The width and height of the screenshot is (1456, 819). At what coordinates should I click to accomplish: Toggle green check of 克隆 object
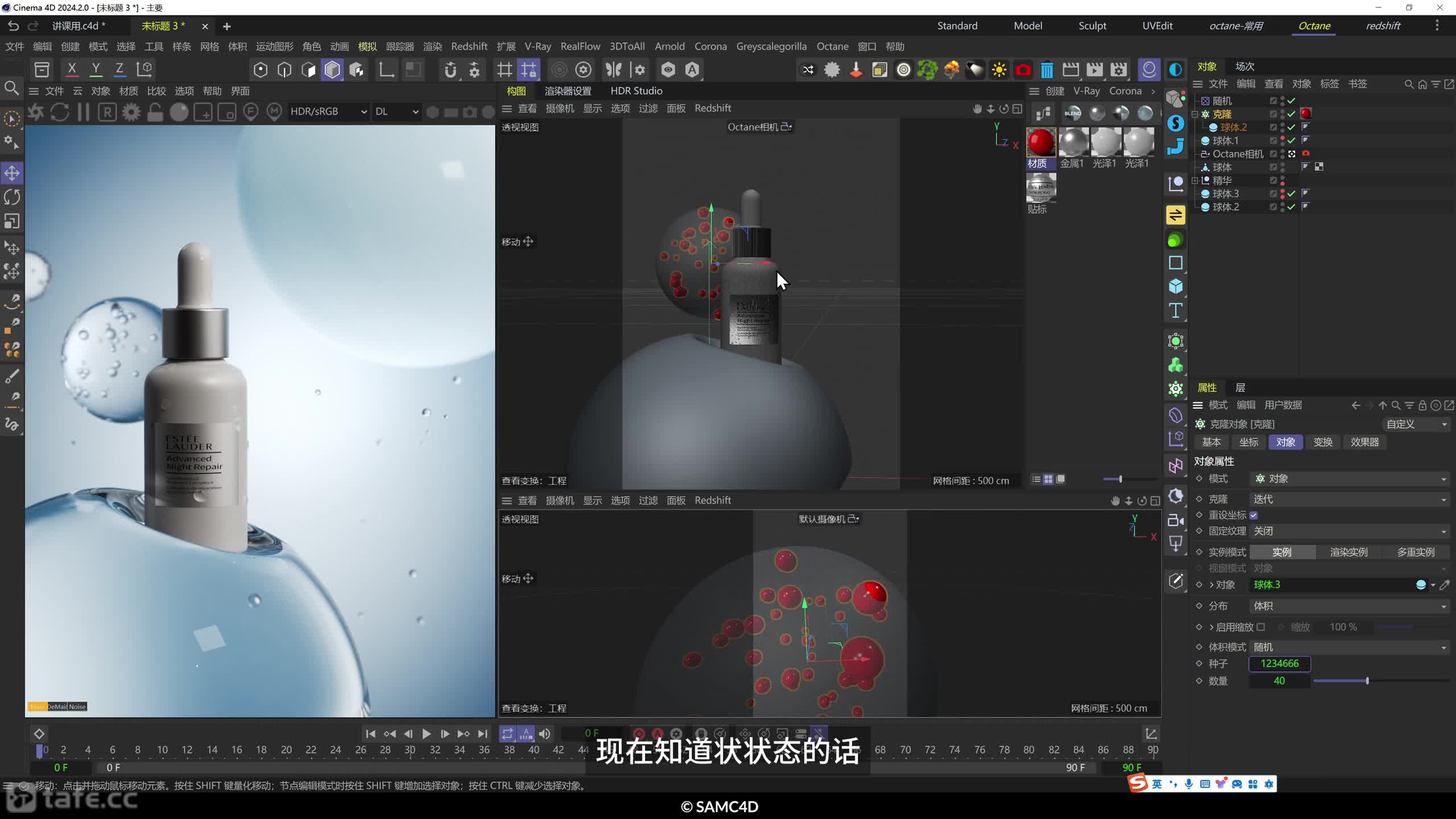tap(1292, 114)
